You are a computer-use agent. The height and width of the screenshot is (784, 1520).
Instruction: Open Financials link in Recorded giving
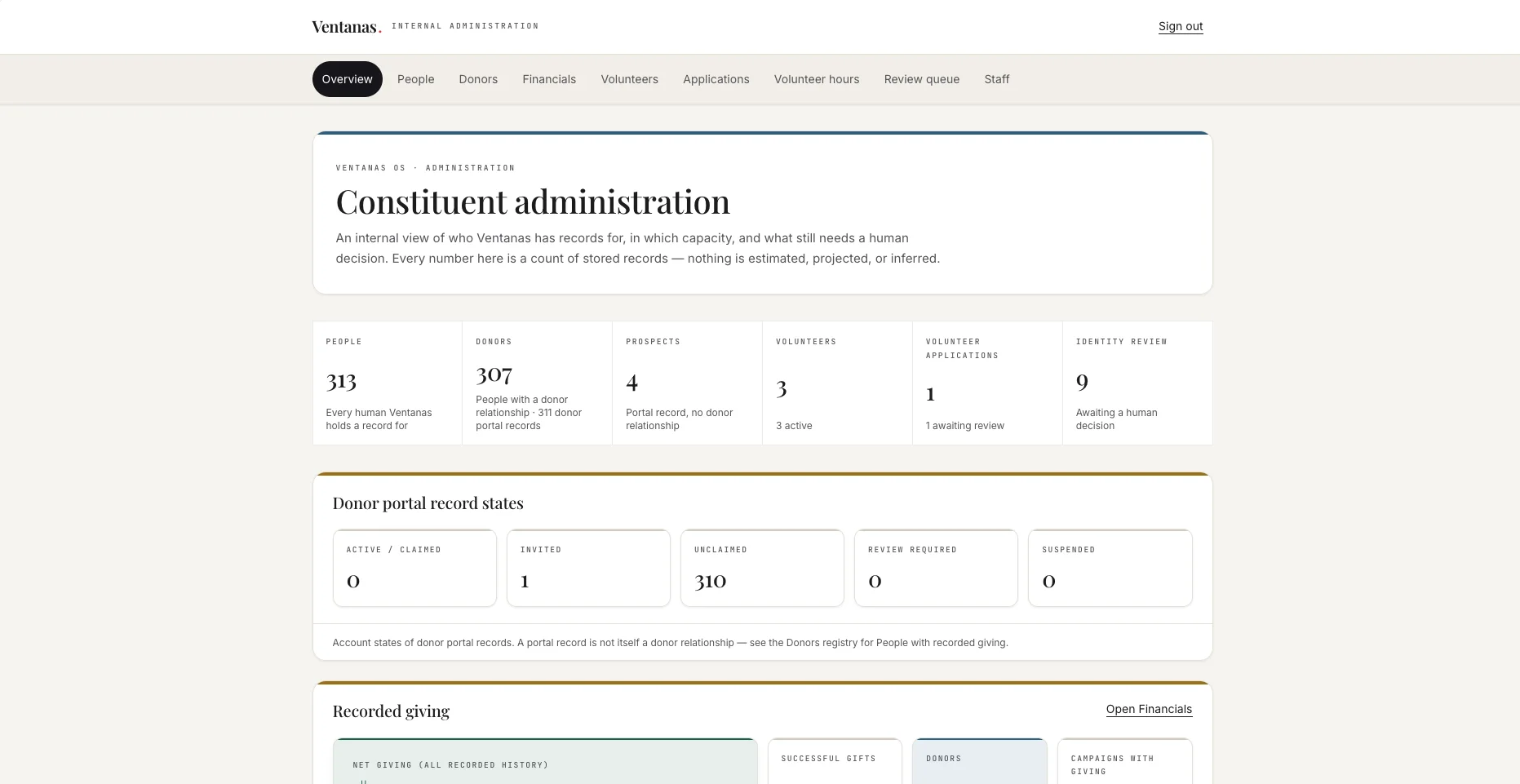pos(1149,709)
